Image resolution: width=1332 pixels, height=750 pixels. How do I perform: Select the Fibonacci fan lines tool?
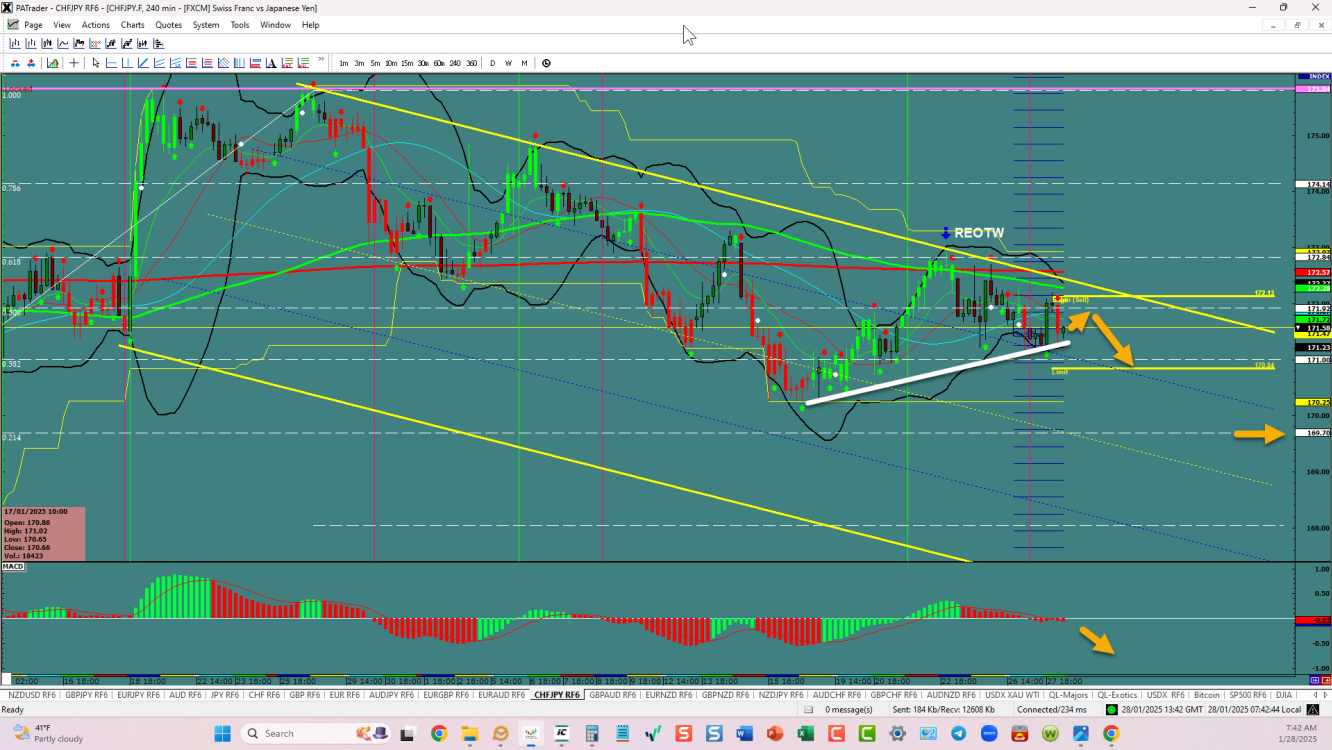[x=223, y=63]
